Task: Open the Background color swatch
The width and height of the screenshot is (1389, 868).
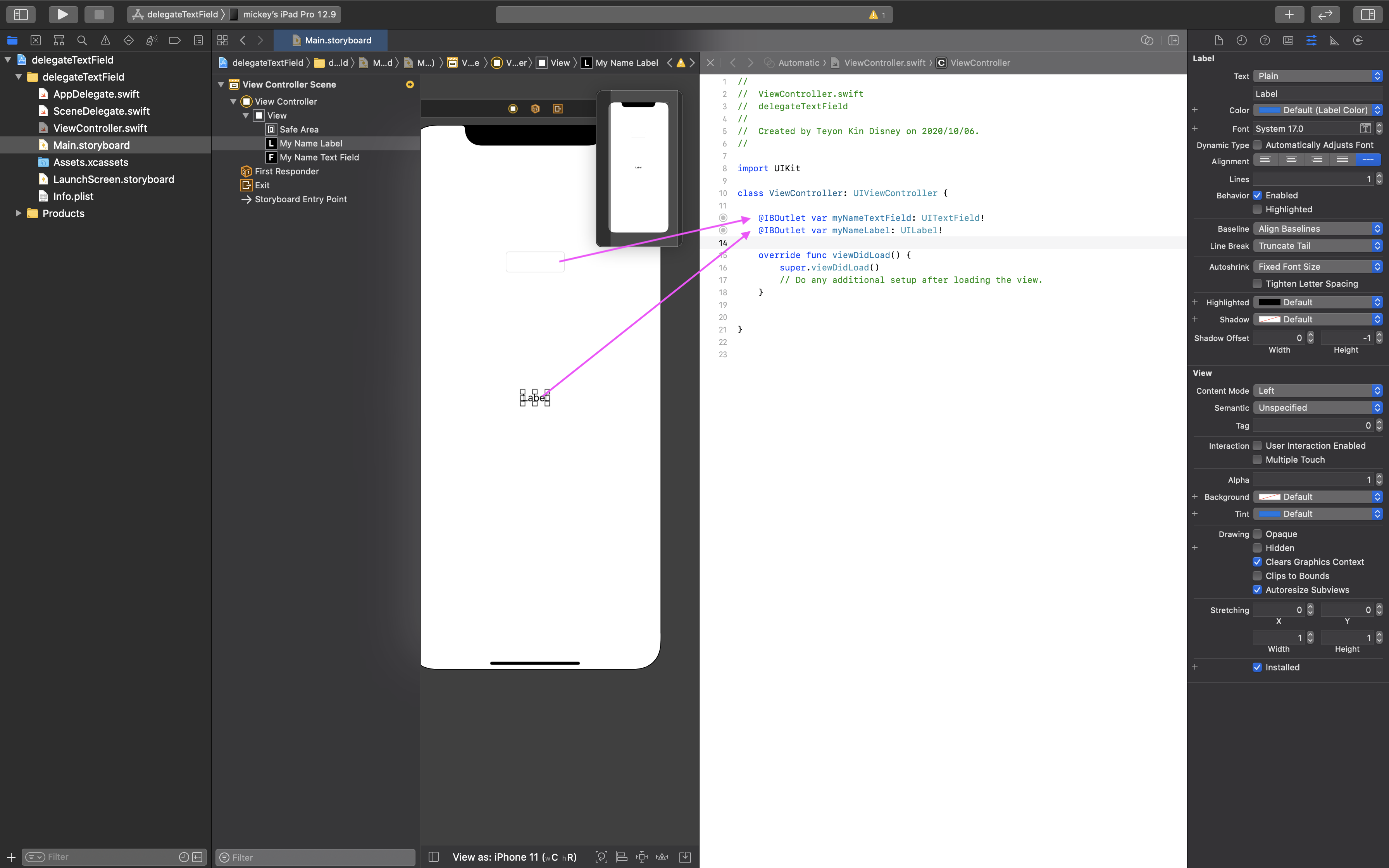Action: point(1269,496)
